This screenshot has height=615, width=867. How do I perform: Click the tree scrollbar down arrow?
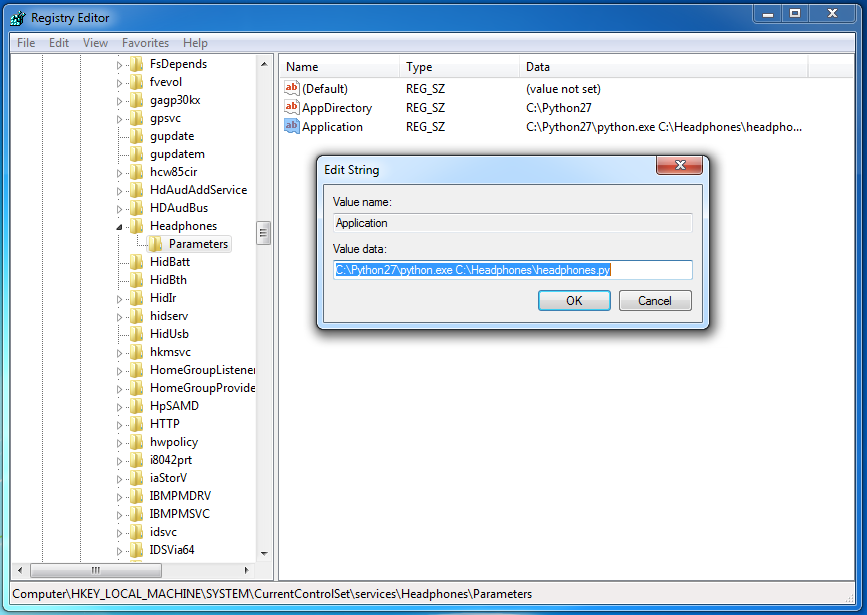click(x=264, y=553)
